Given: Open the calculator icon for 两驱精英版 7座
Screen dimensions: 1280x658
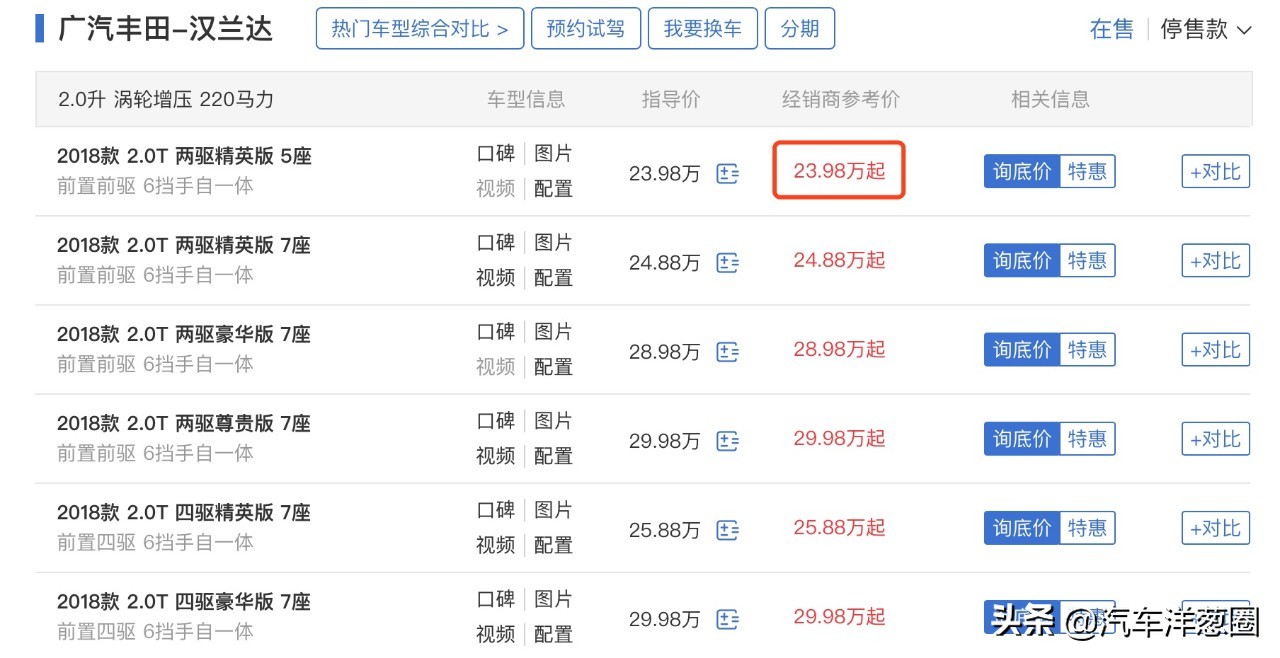Looking at the screenshot, I should (727, 262).
